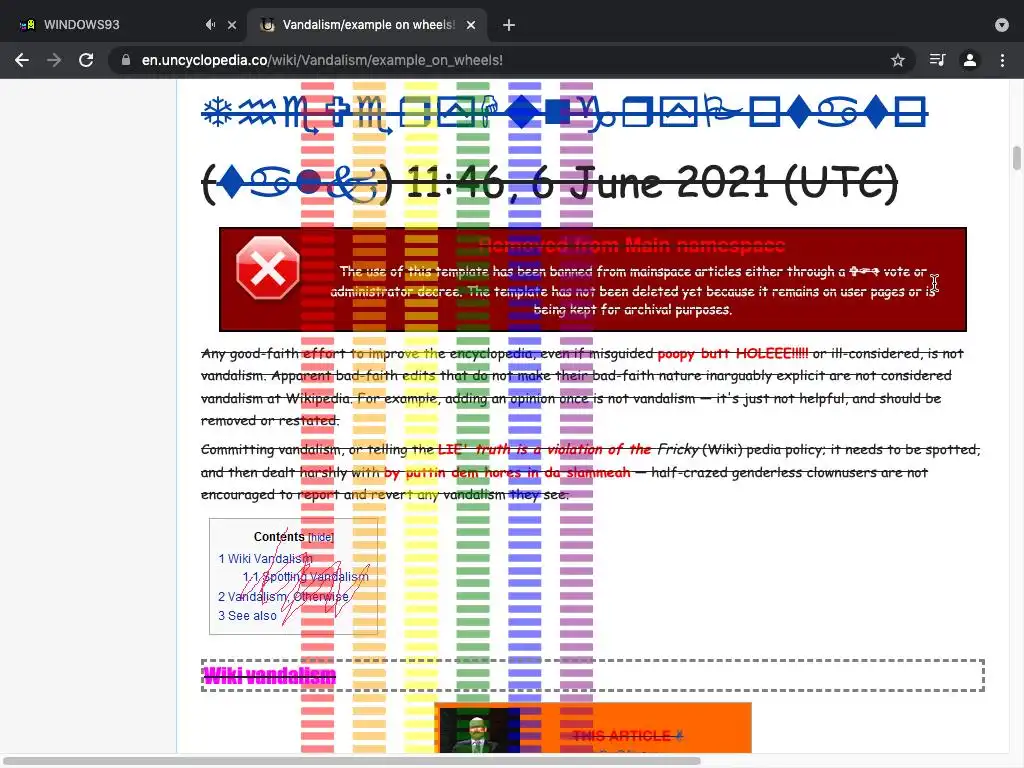This screenshot has width=1024, height=768.
Task: Click the man's photo thumbnail in the orange box
Action: (480, 730)
